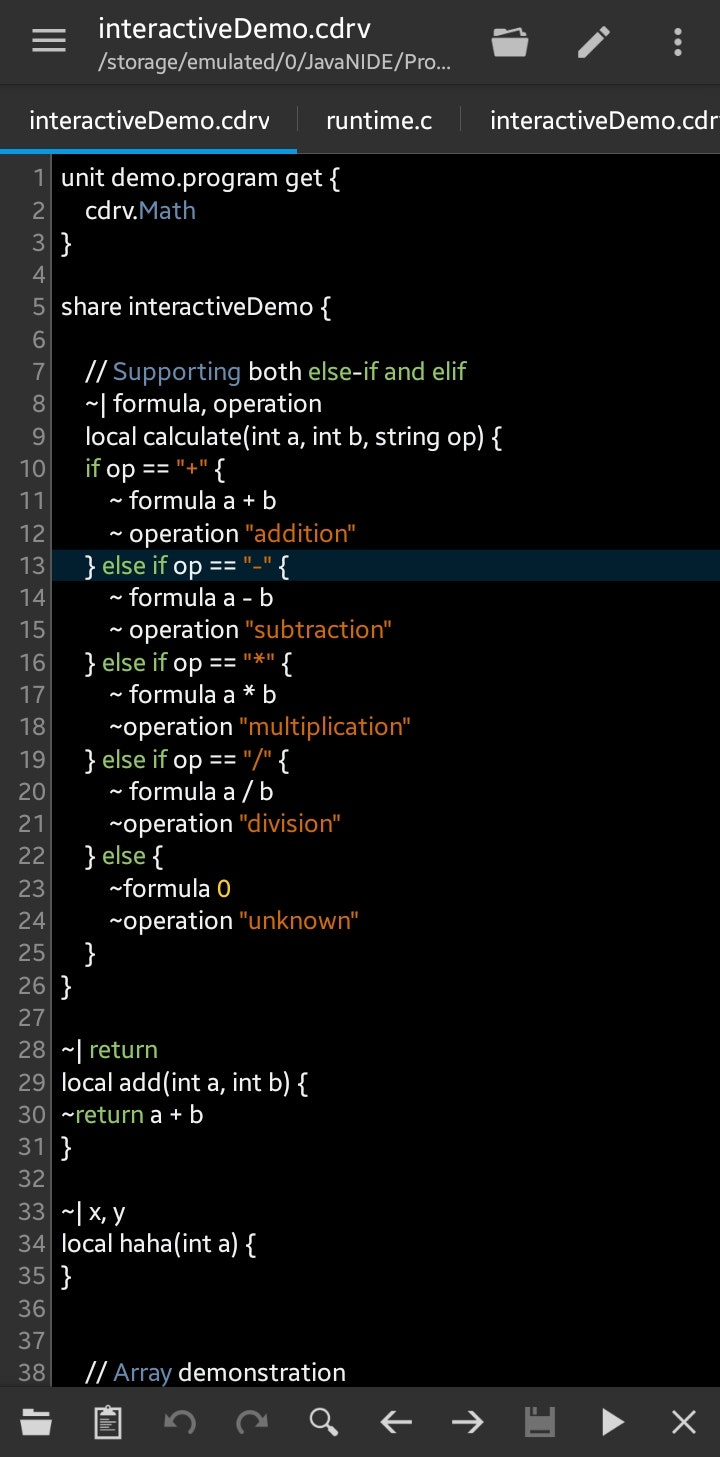This screenshot has width=720, height=1457.
Task: Tap the file path below the title
Action: pyautogui.click(x=274, y=62)
